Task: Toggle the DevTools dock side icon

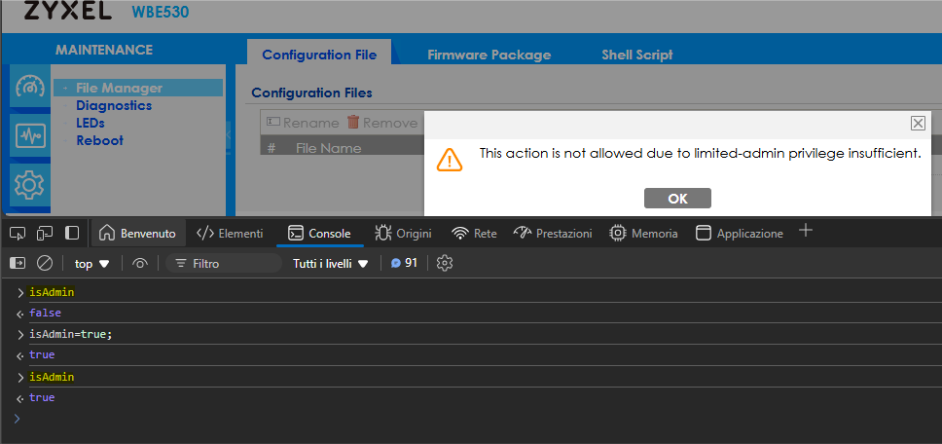Action: 72,233
